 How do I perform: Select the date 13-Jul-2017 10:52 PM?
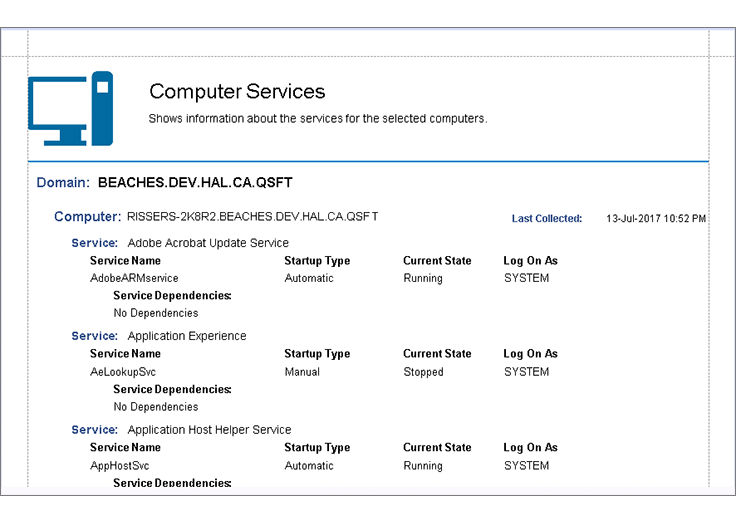pyautogui.click(x=656, y=219)
